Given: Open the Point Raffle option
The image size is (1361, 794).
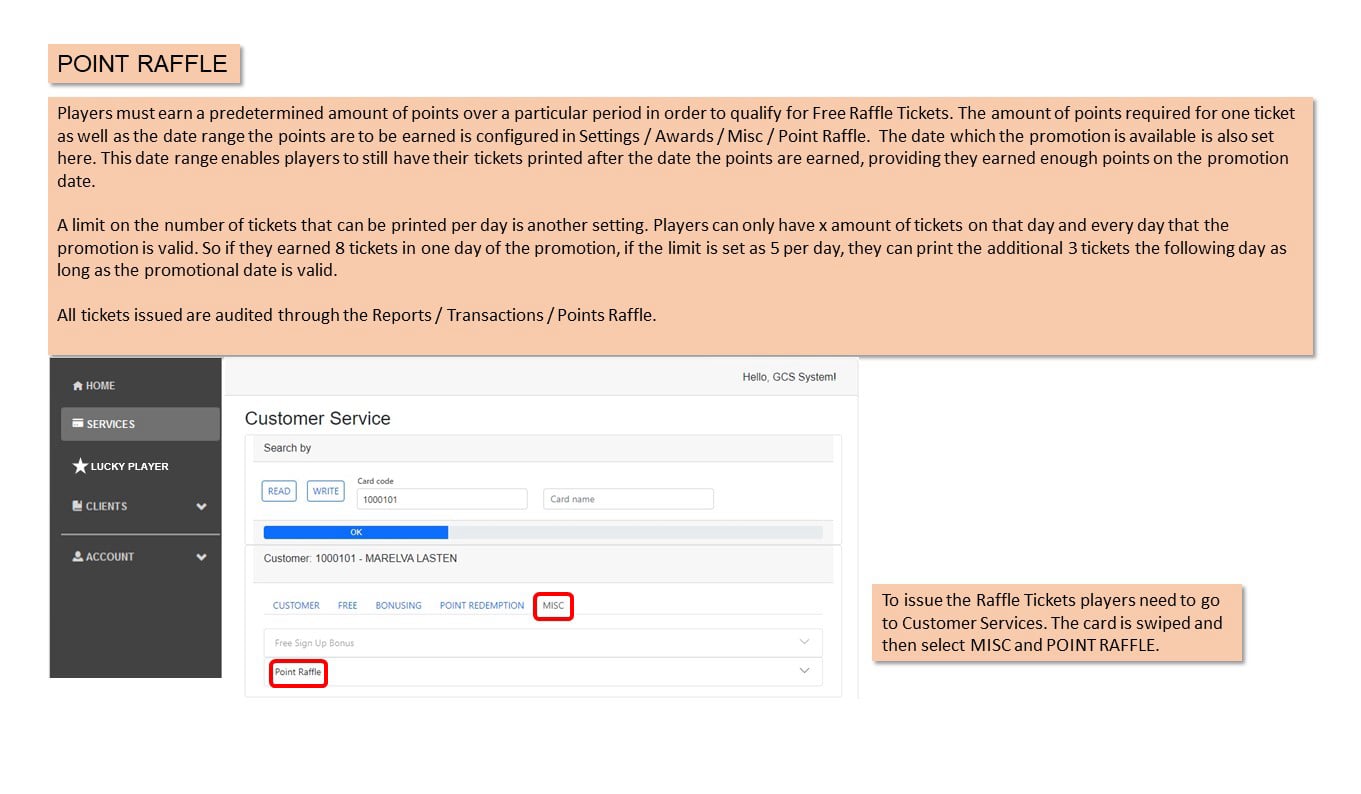Looking at the screenshot, I should 298,672.
